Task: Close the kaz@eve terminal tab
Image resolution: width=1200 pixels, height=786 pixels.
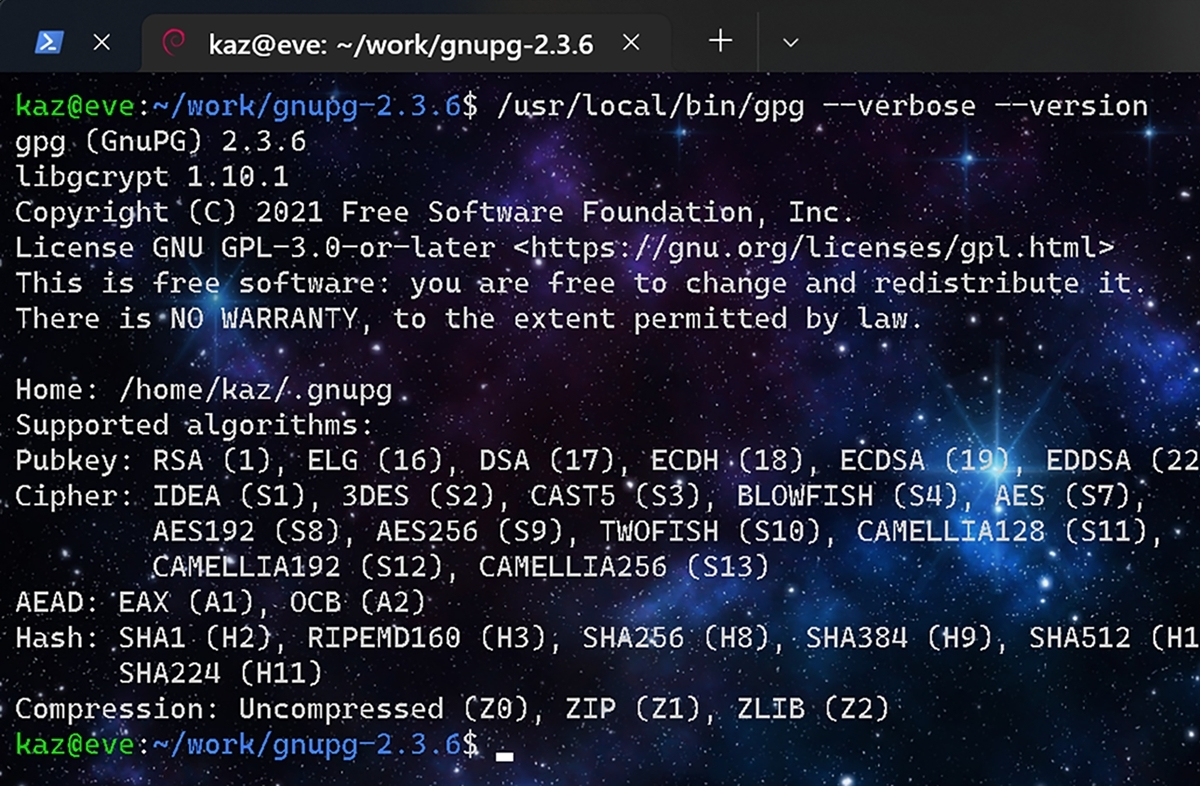Action: click(x=631, y=42)
